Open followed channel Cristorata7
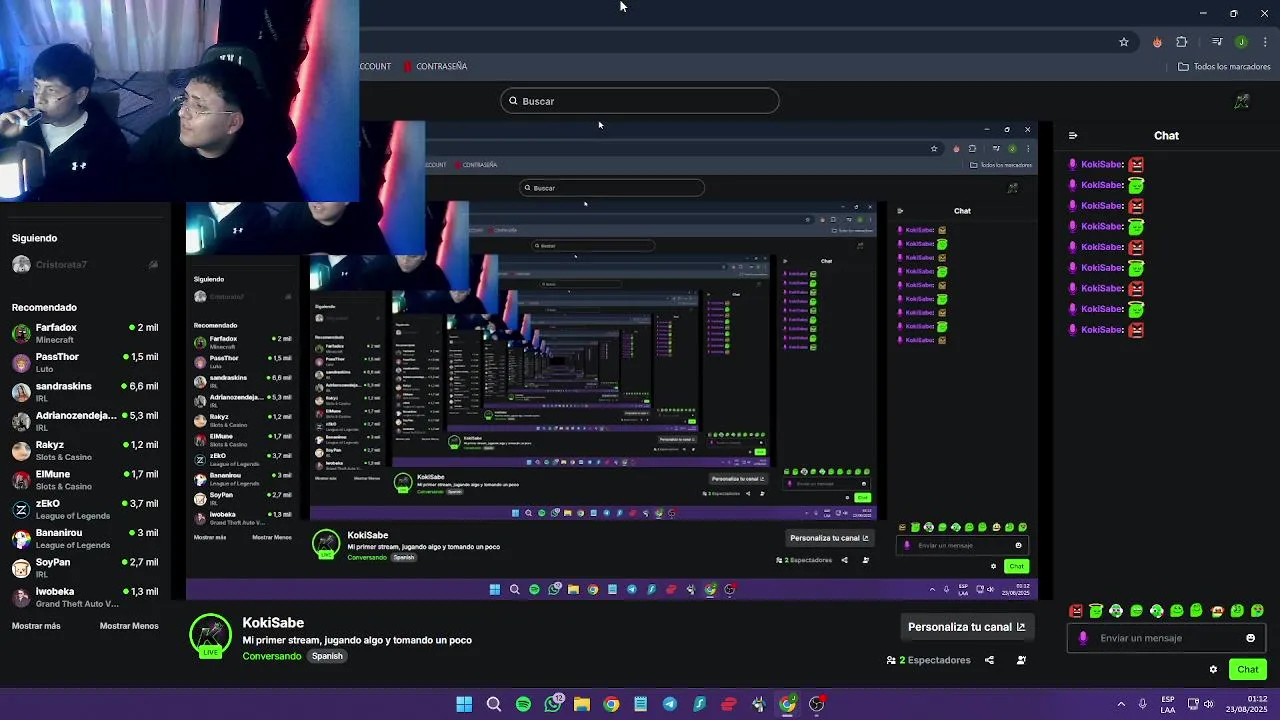 pos(85,265)
